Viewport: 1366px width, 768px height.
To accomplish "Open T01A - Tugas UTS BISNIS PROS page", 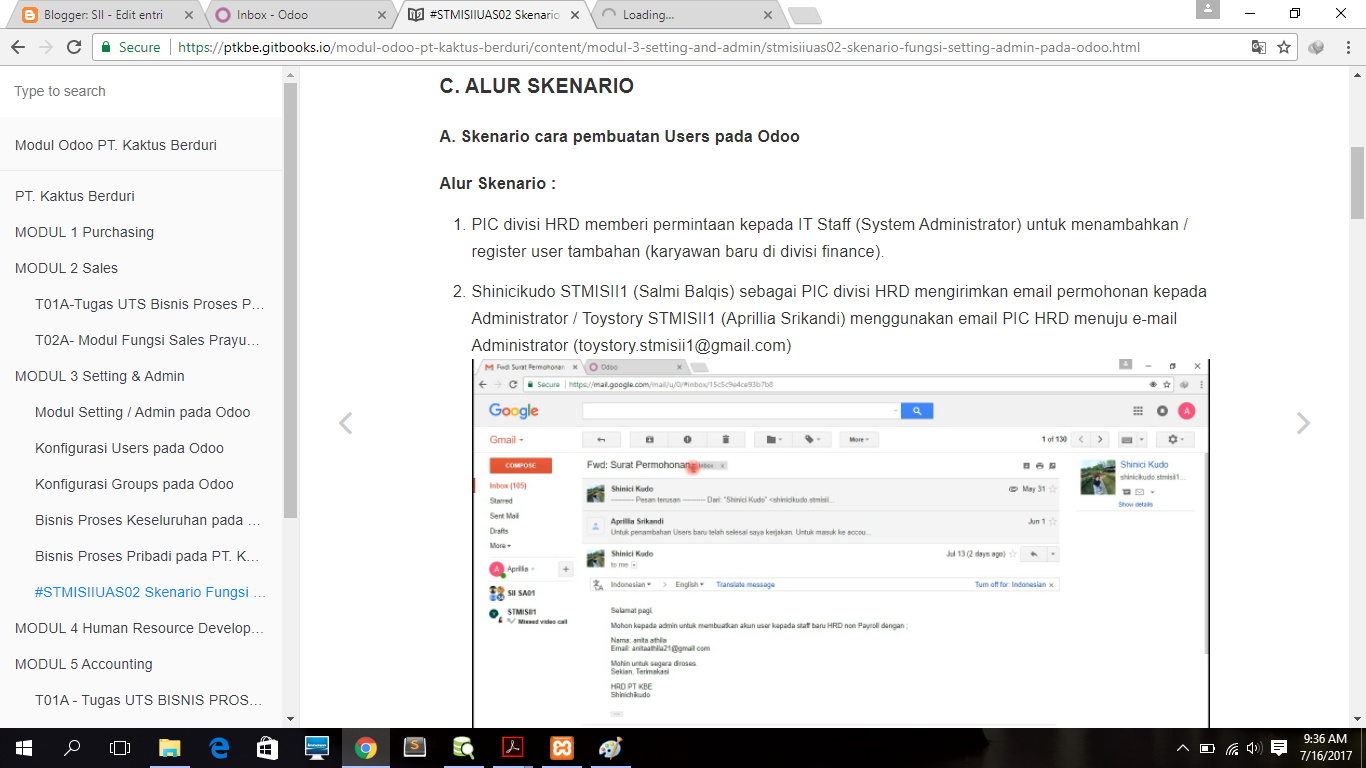I will 149,700.
